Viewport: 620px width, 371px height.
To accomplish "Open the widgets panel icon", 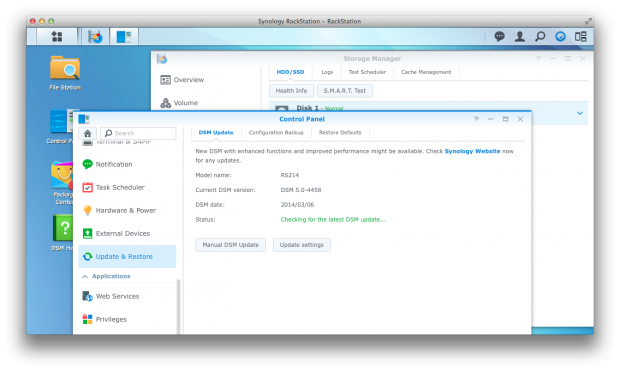I will (x=580, y=37).
